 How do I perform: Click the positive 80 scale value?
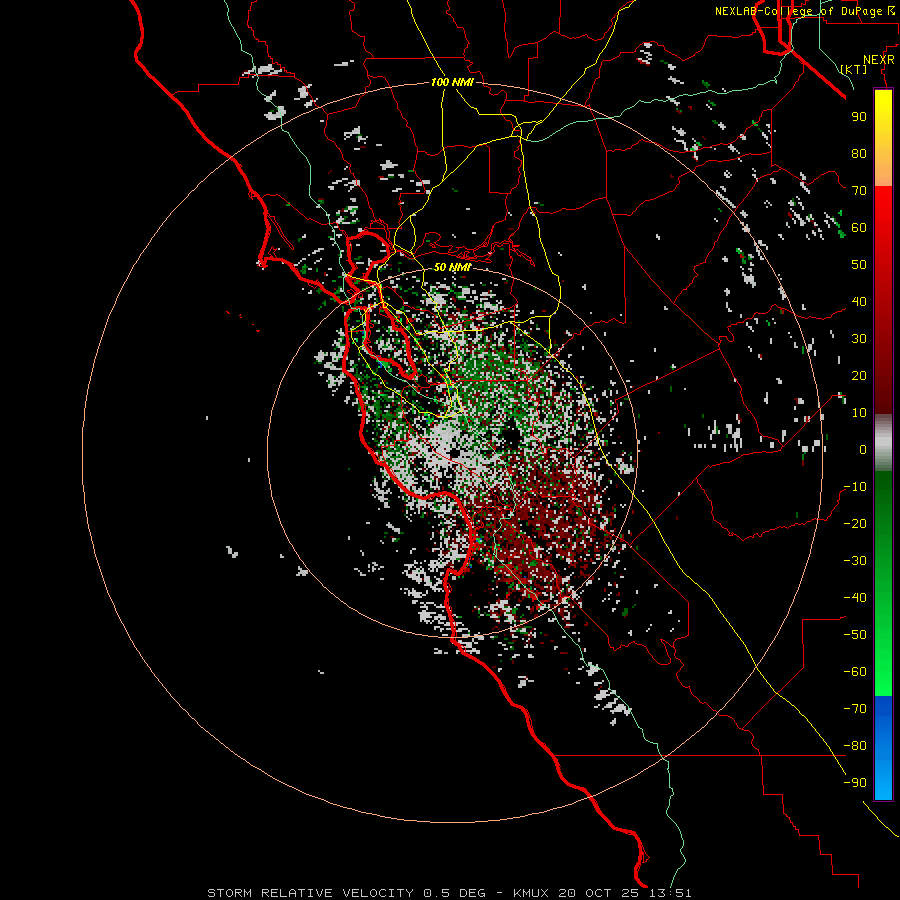(x=859, y=153)
